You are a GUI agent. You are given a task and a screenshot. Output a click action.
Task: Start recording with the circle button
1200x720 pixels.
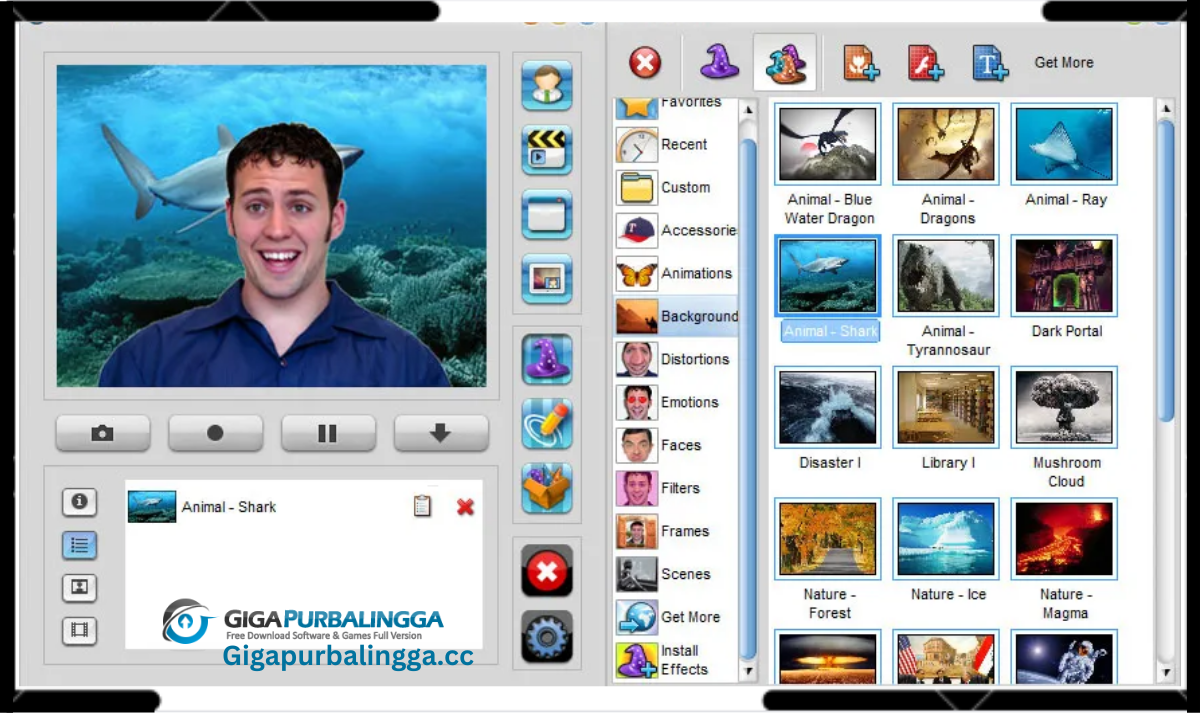tap(215, 433)
